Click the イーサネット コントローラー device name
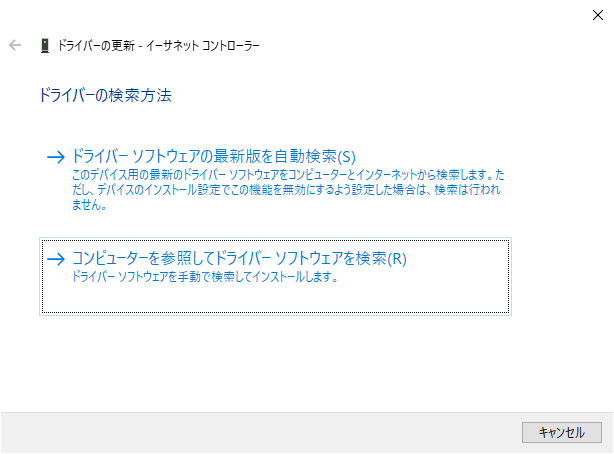The width and height of the screenshot is (614, 454). [203, 45]
